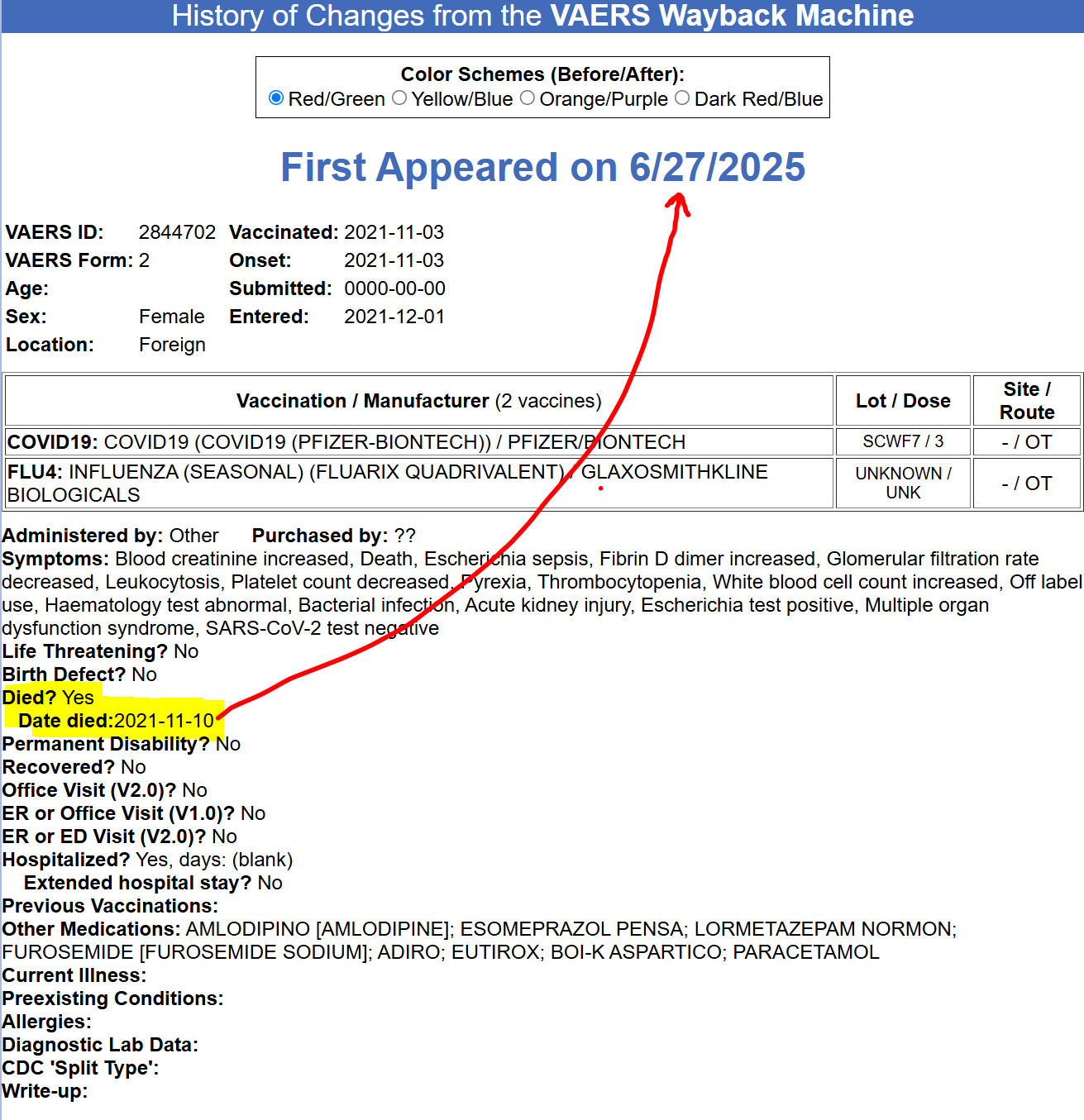Click the 'Lot / Dose' column header
Viewport: 1084px width, 1120px height.
pos(903,401)
